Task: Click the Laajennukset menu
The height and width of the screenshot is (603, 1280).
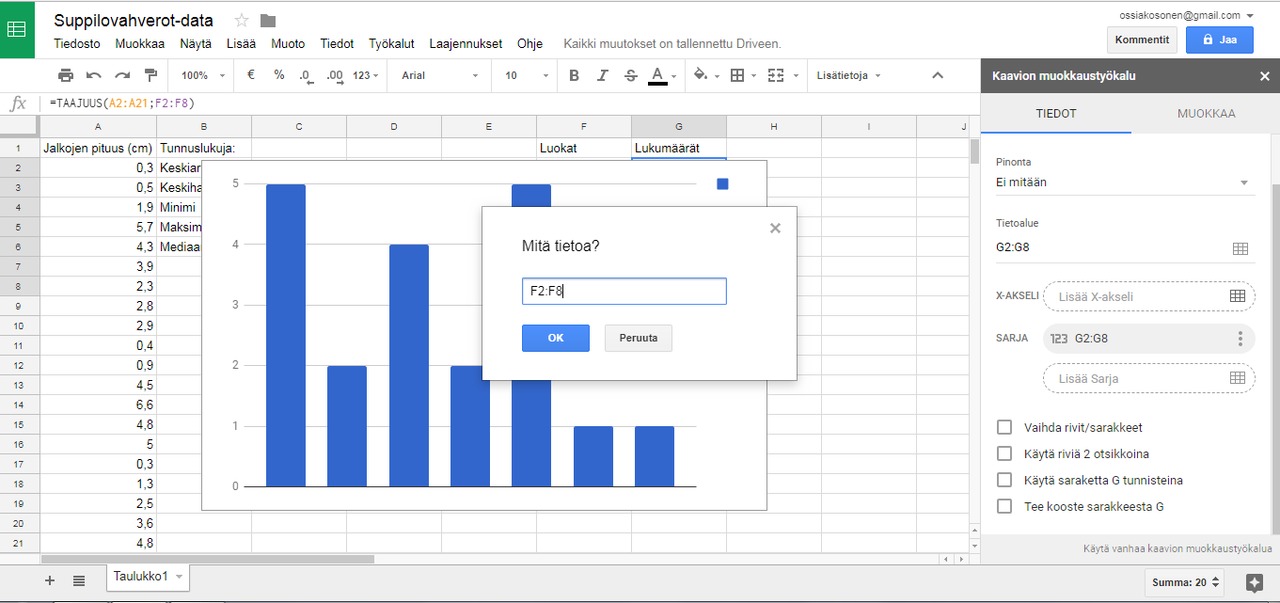Action: (466, 44)
